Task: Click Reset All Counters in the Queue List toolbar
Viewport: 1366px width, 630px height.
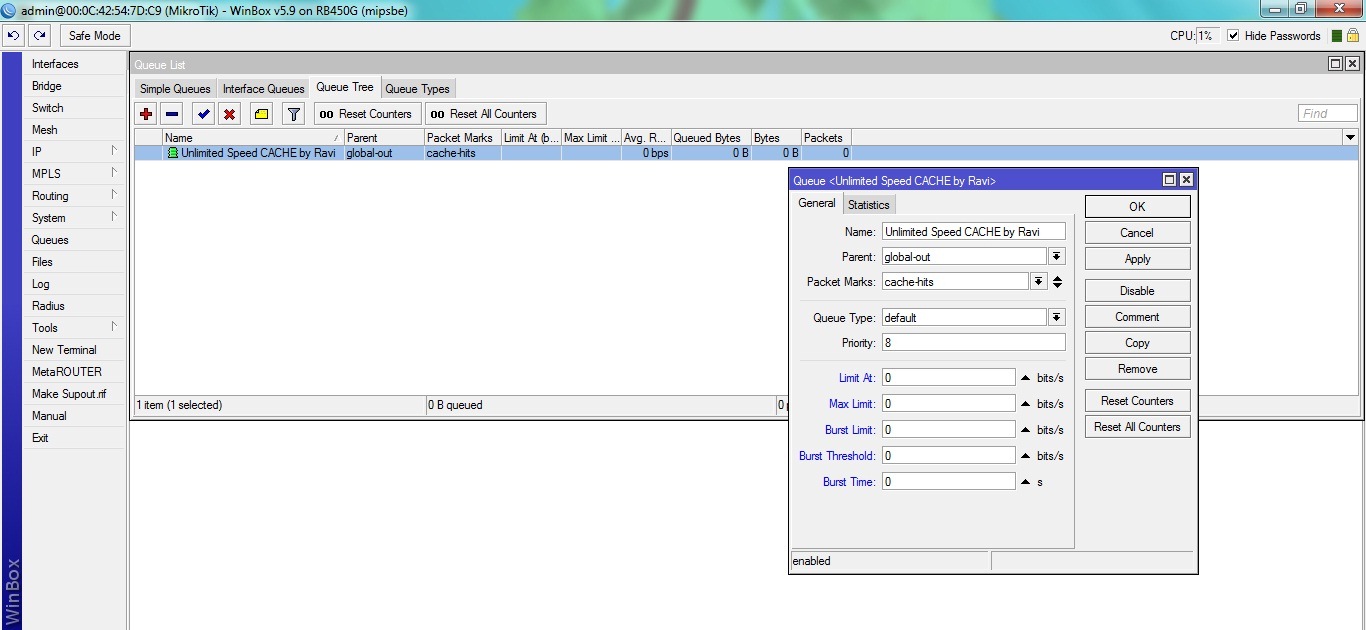Action: point(484,114)
